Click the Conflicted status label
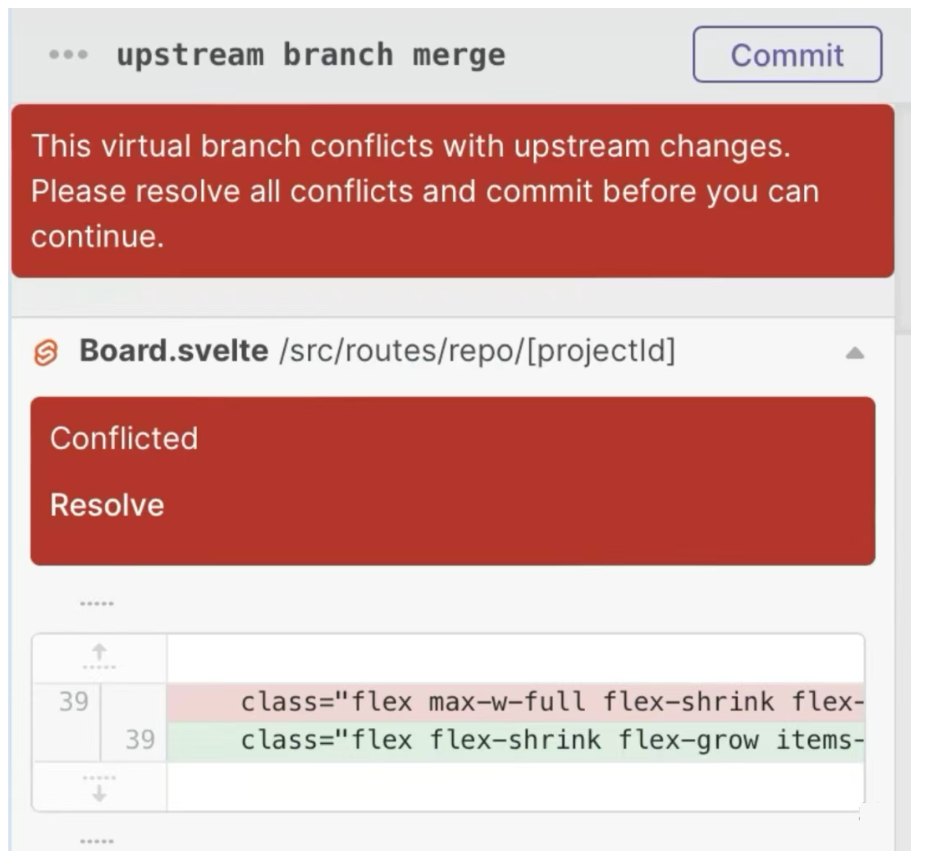930x865 pixels. 124,439
